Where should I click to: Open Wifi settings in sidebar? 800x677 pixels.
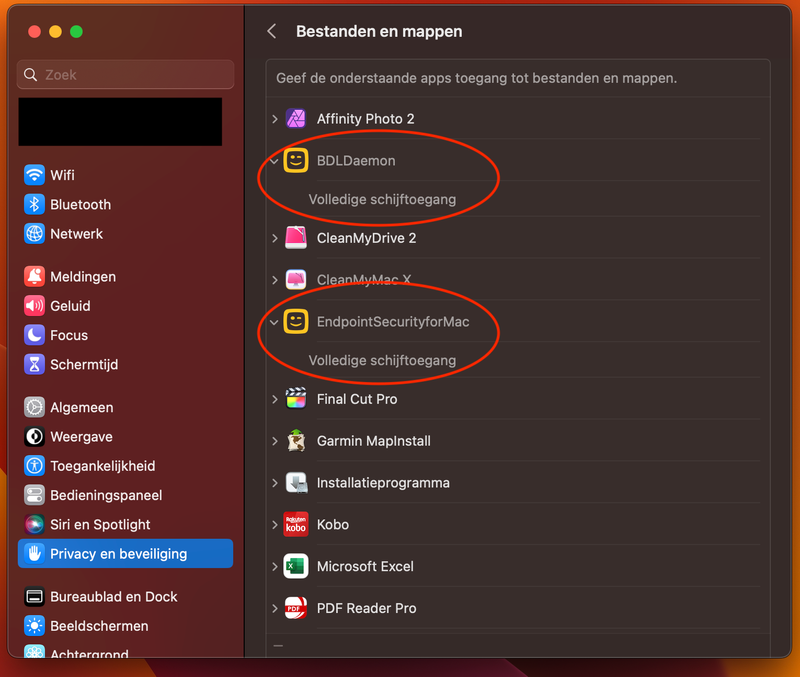tap(62, 175)
